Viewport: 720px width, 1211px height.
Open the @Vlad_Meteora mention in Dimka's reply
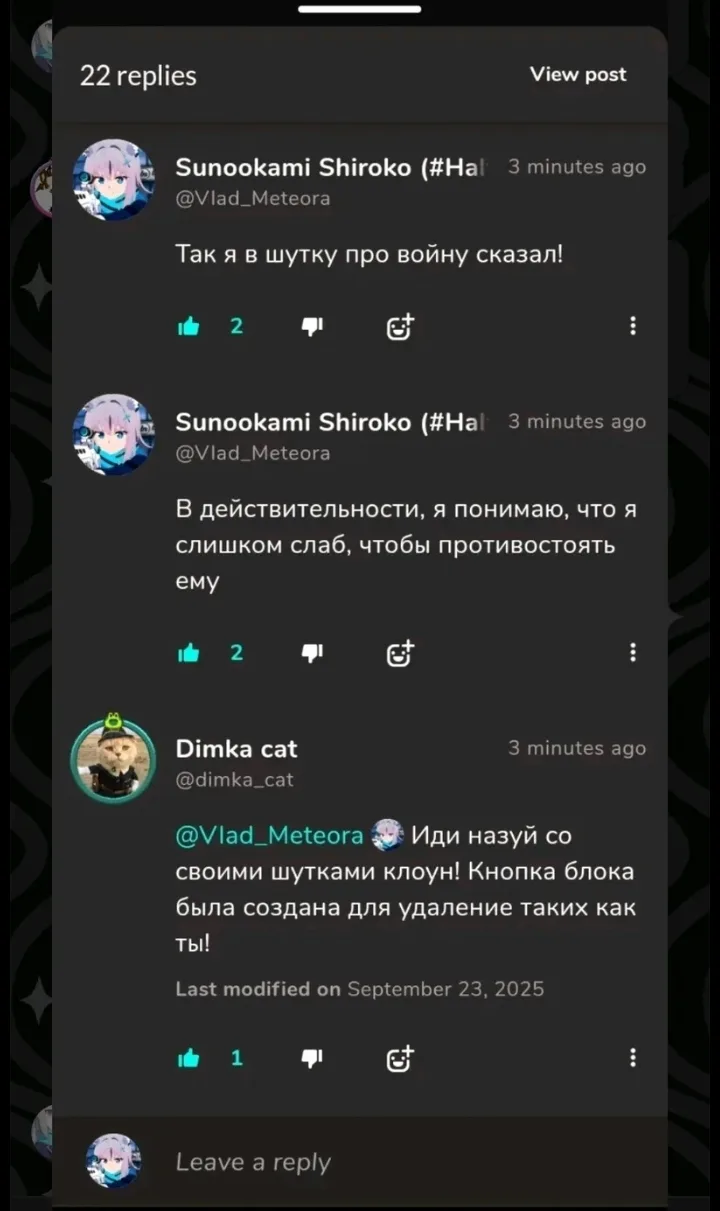(270, 835)
